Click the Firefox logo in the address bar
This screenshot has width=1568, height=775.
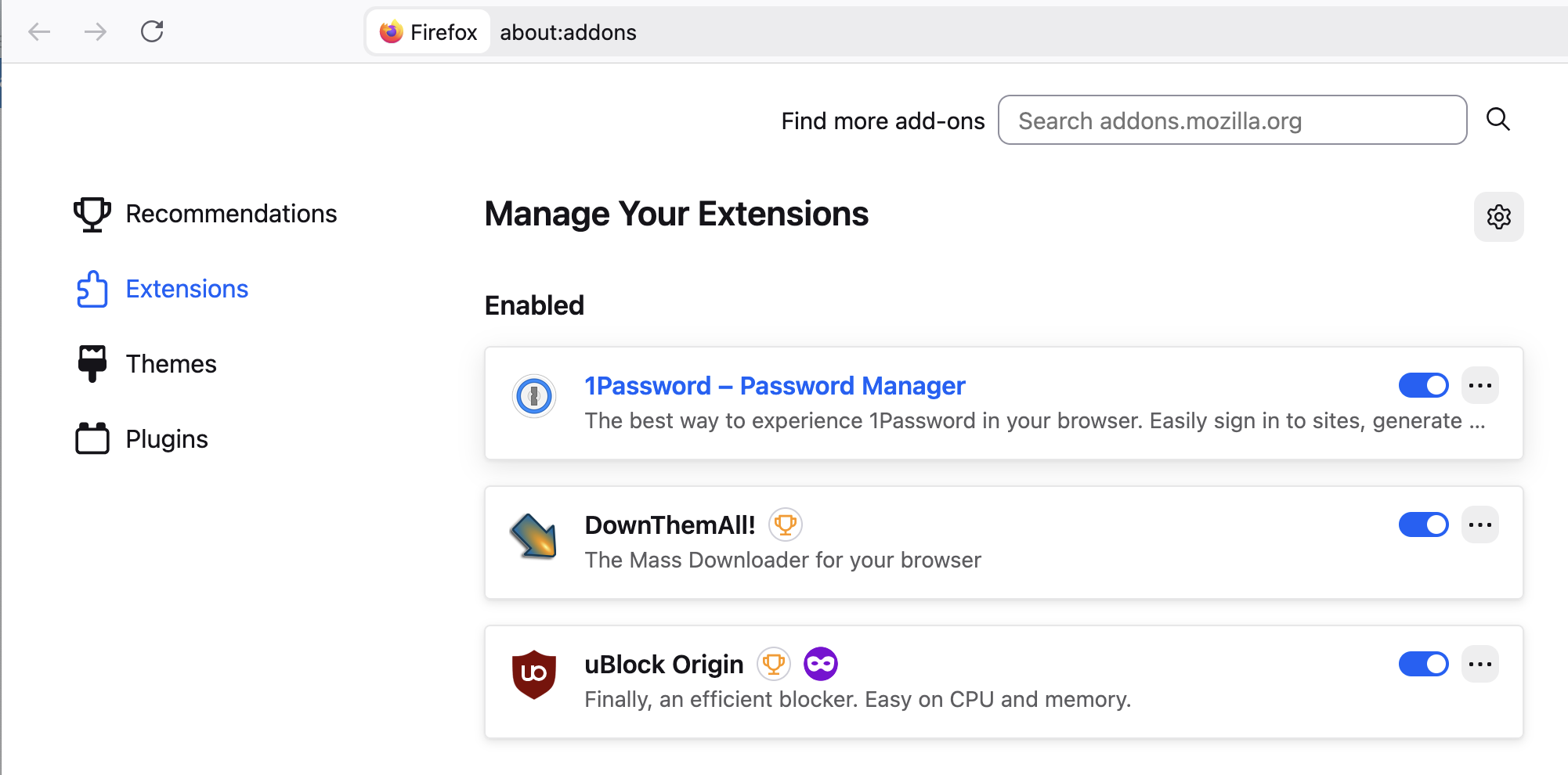pyautogui.click(x=390, y=31)
